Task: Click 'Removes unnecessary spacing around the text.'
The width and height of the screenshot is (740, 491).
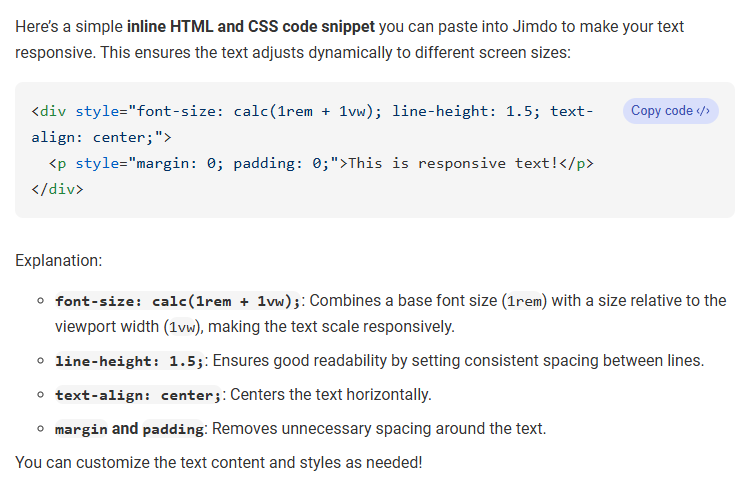Action: click(x=379, y=429)
